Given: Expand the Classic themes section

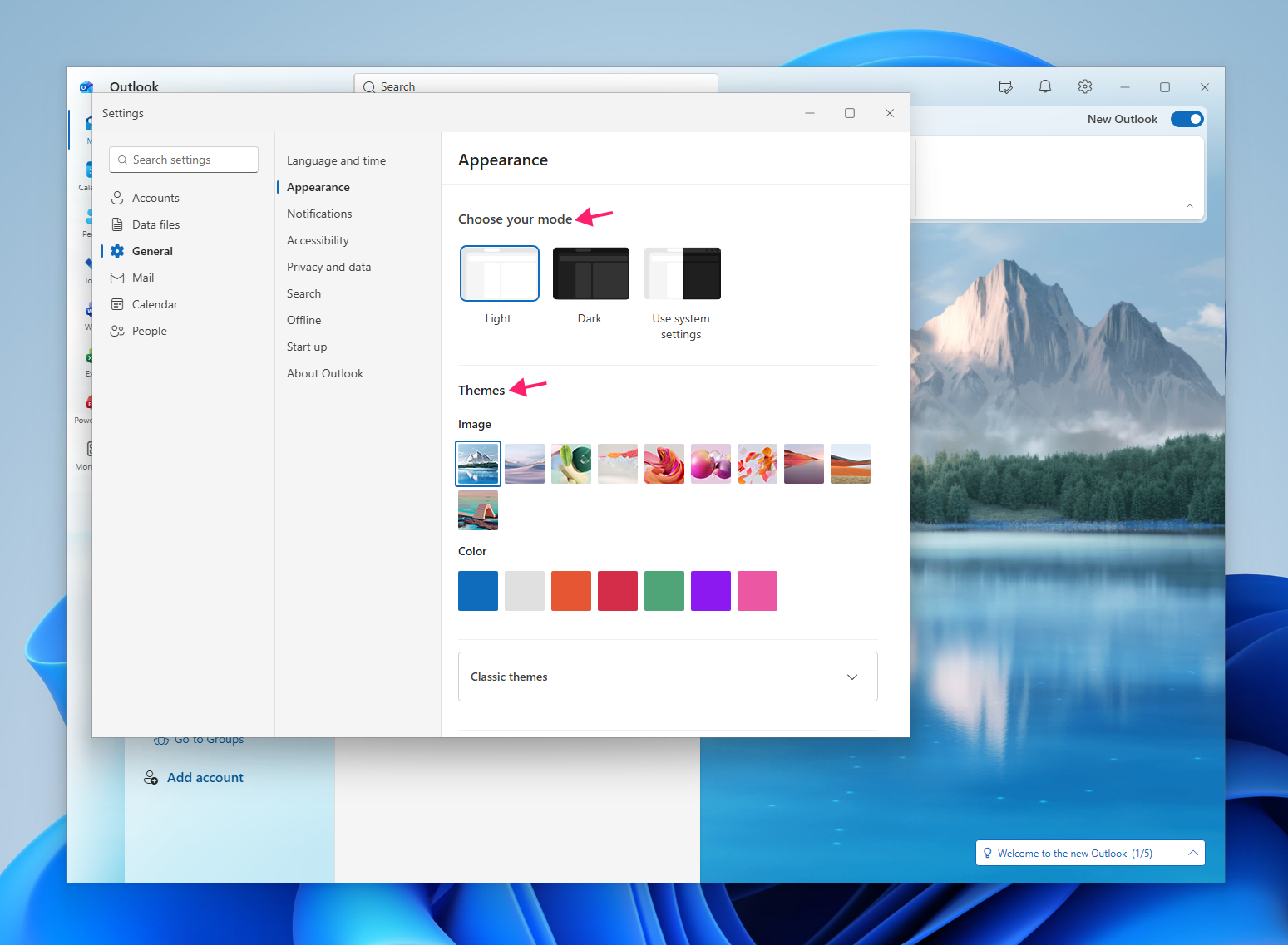Looking at the screenshot, I should [x=668, y=677].
